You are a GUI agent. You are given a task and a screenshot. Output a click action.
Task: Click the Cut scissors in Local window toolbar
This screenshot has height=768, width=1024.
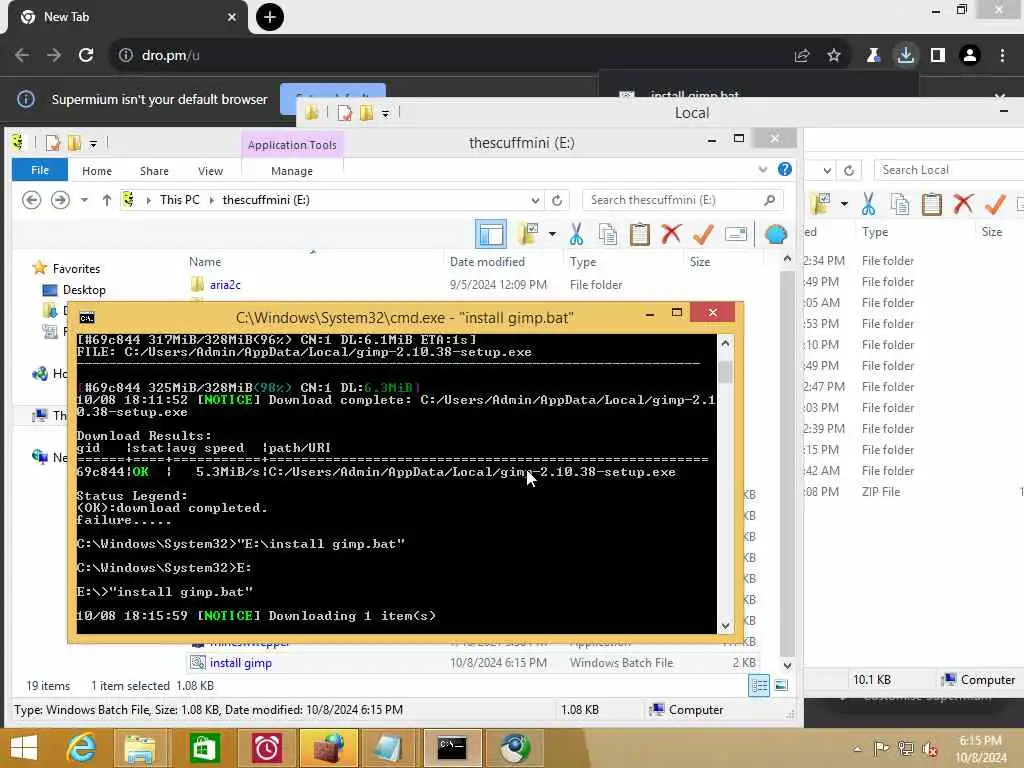868,204
